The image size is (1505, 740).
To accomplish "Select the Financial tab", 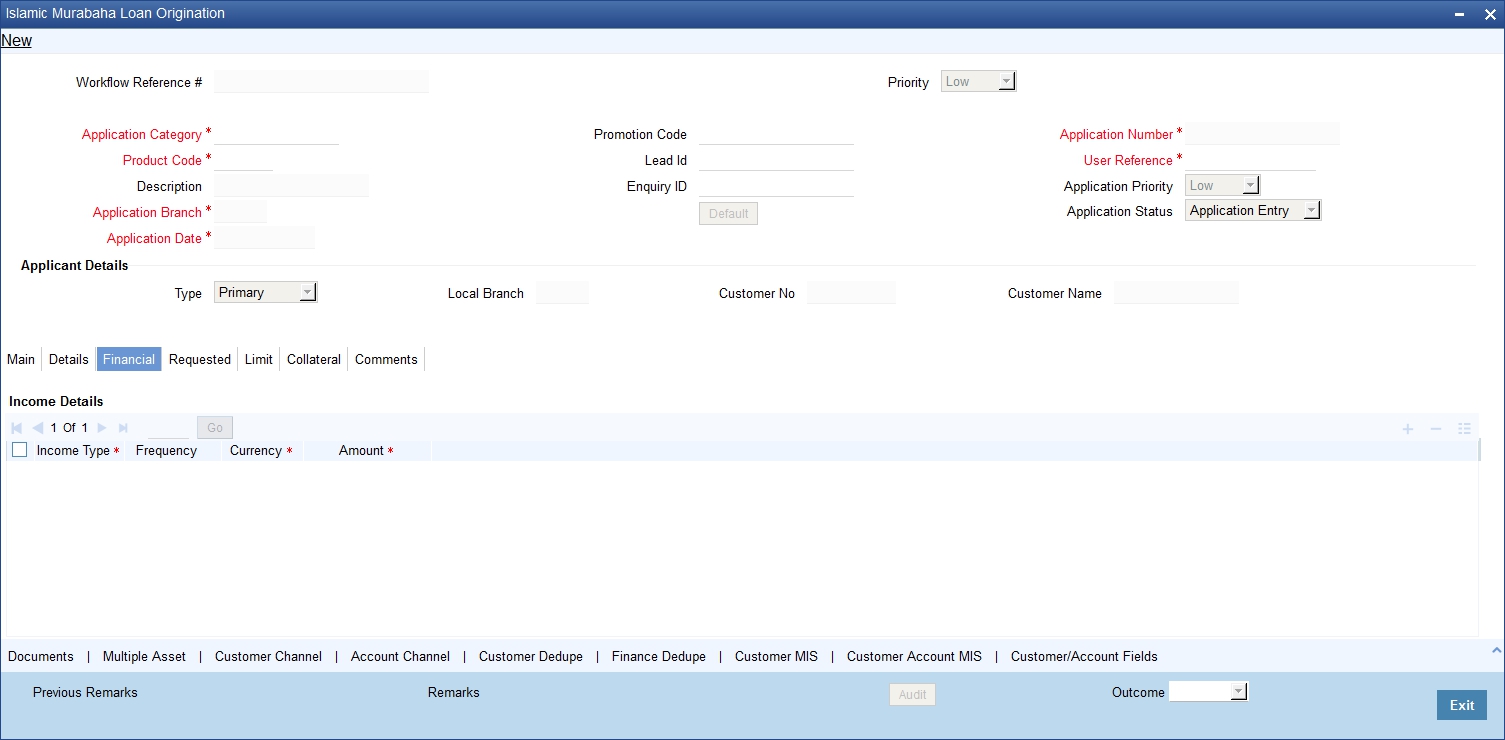I will (129, 359).
